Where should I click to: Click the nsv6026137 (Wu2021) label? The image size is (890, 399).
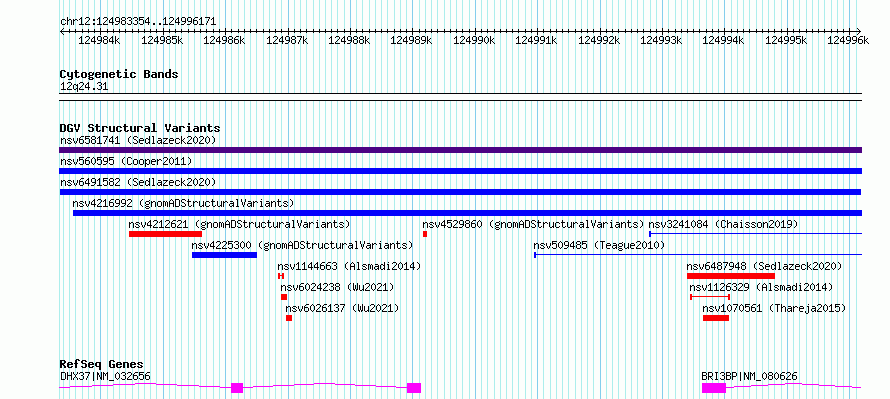(x=342, y=308)
